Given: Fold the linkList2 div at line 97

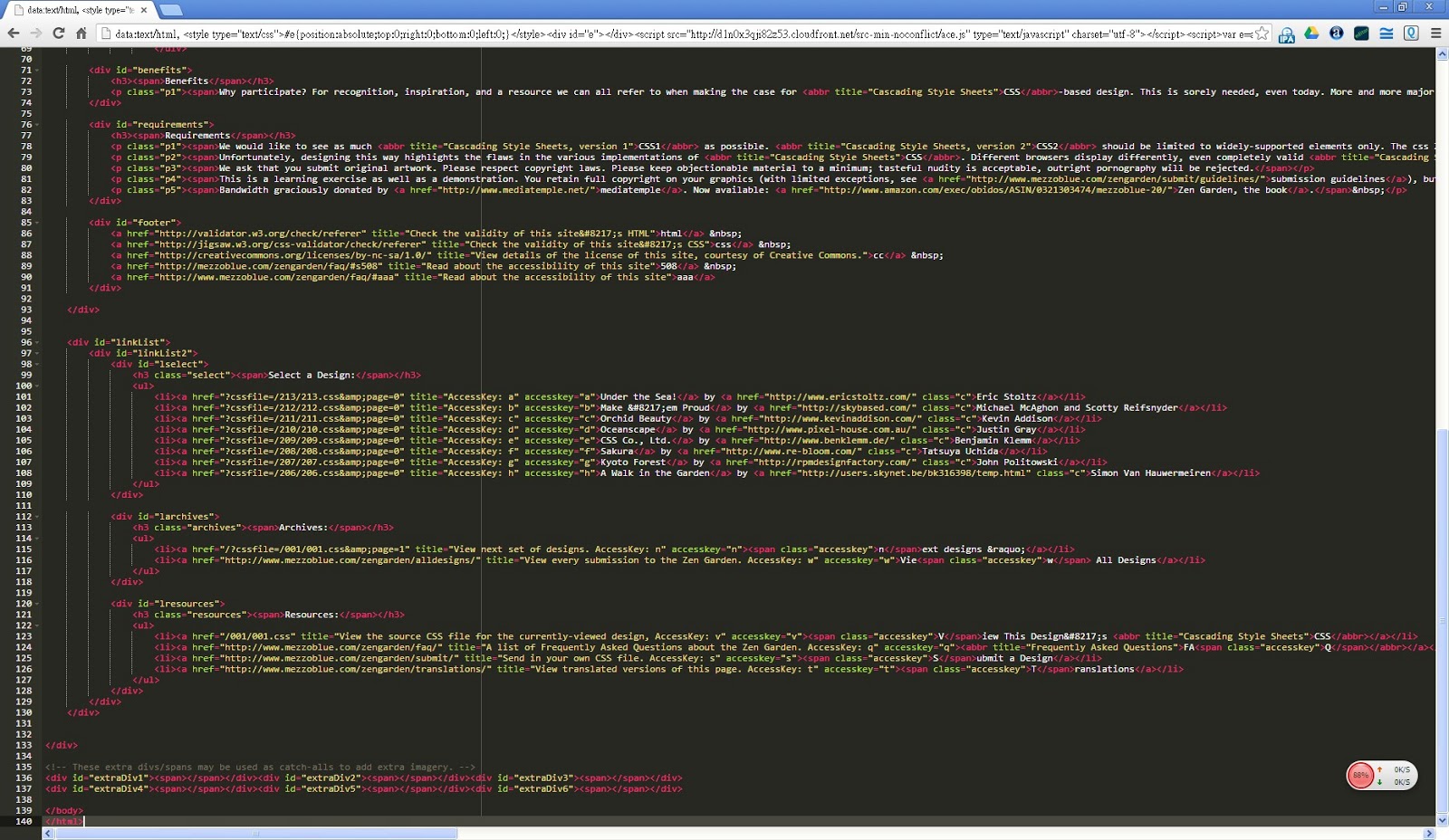Looking at the screenshot, I should coord(37,354).
